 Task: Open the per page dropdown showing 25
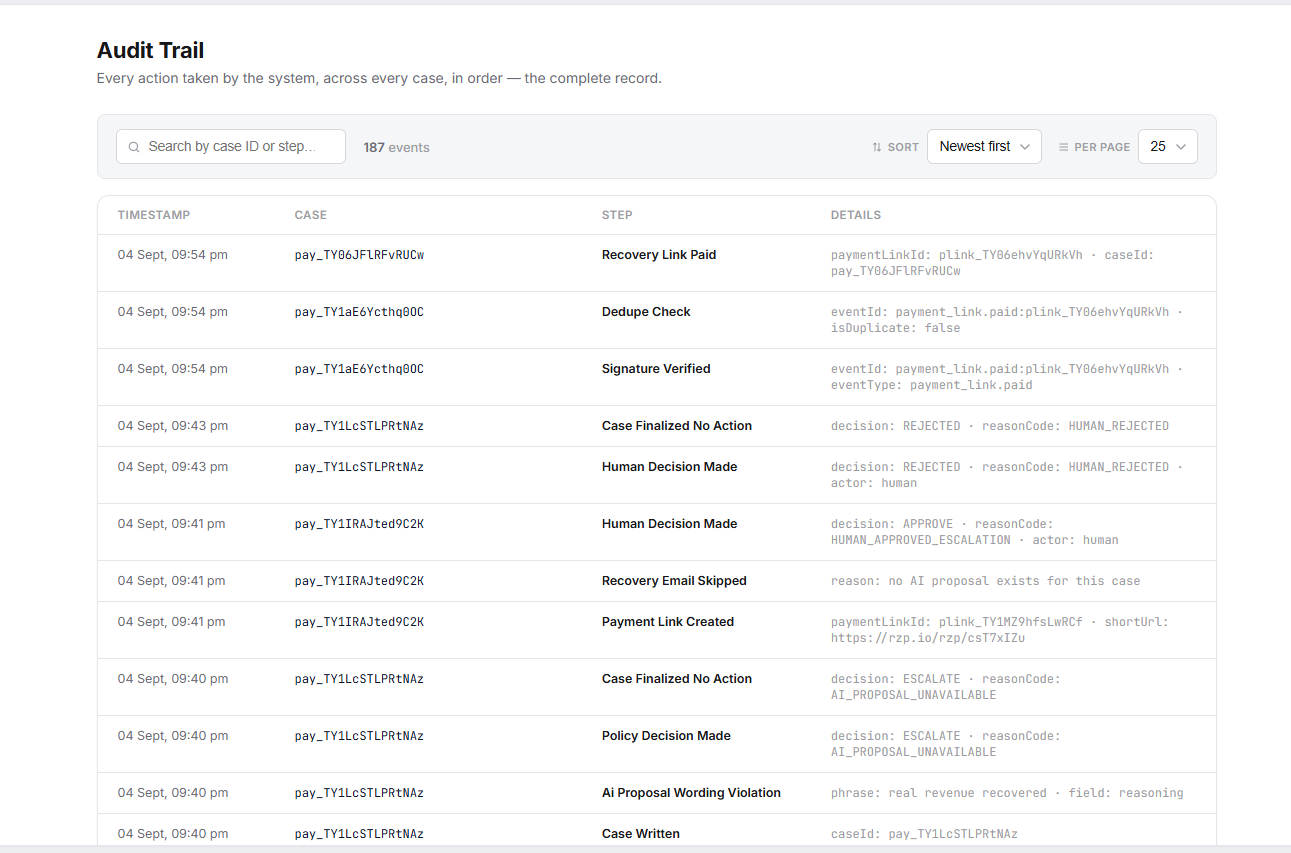(1167, 146)
